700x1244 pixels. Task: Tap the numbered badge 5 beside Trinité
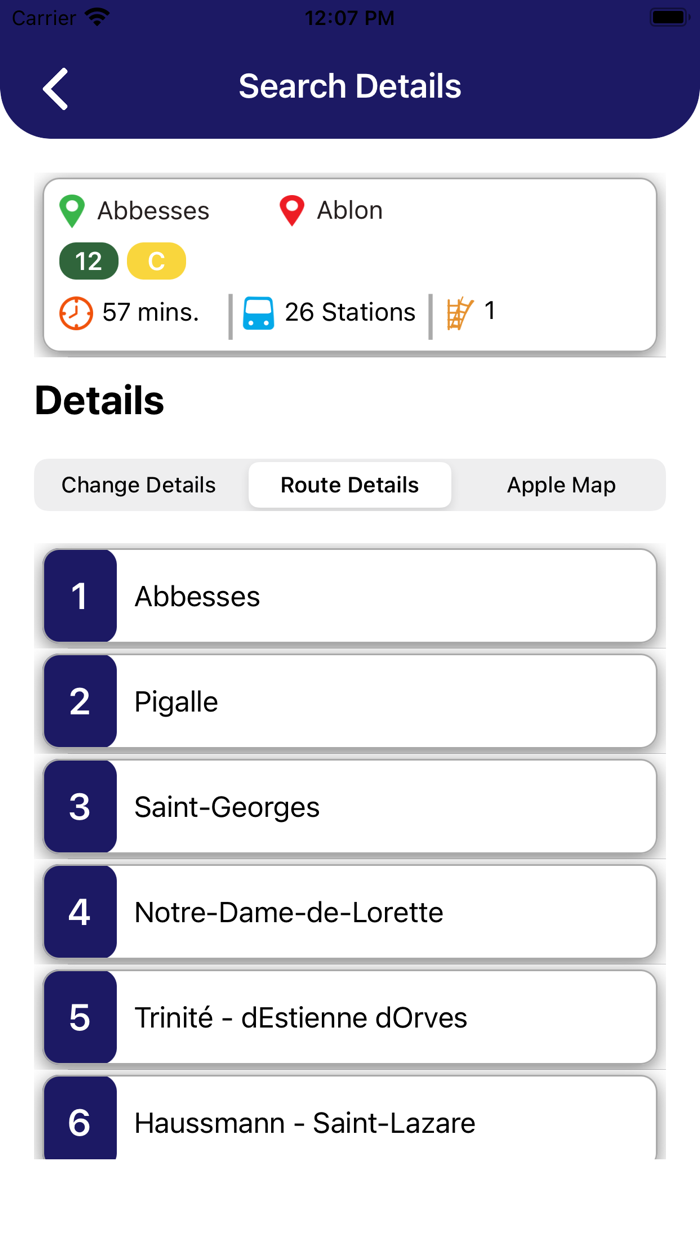click(79, 1017)
